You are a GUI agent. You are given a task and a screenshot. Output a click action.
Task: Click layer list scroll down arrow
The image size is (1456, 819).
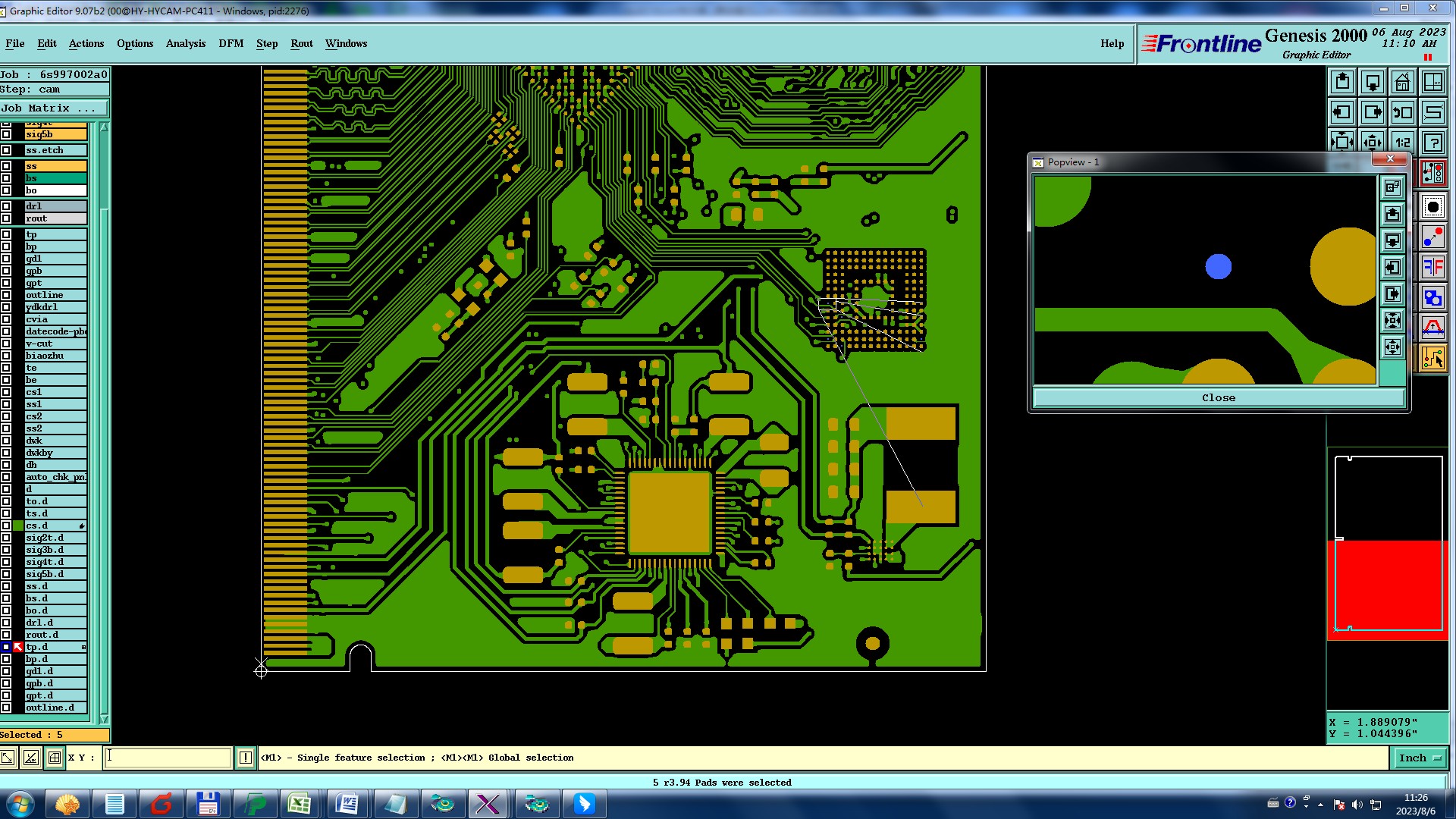(x=104, y=719)
